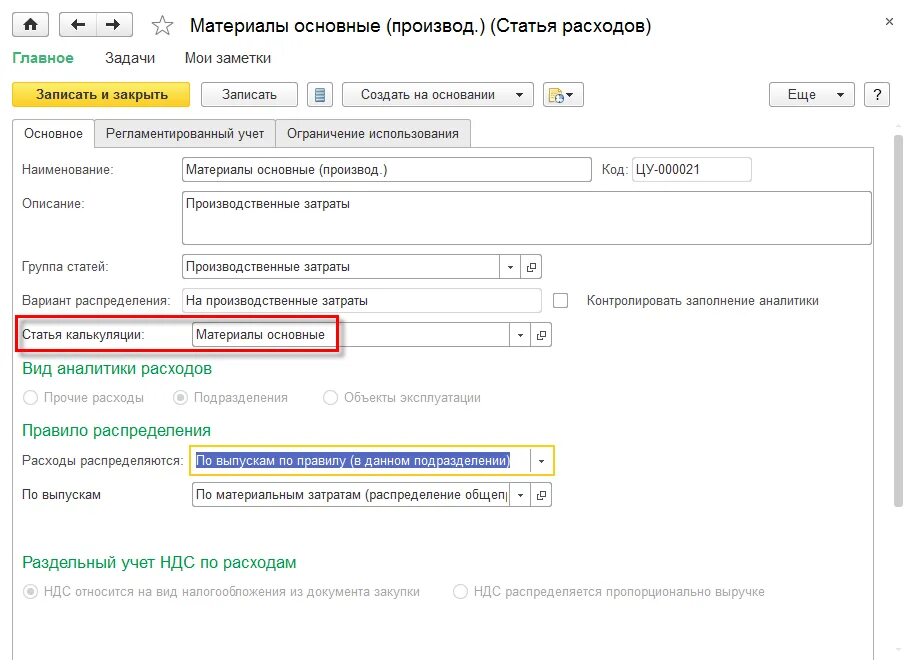The image size is (907, 667).
Task: Open the Расходы распределяются dropdown list
Action: [540, 460]
